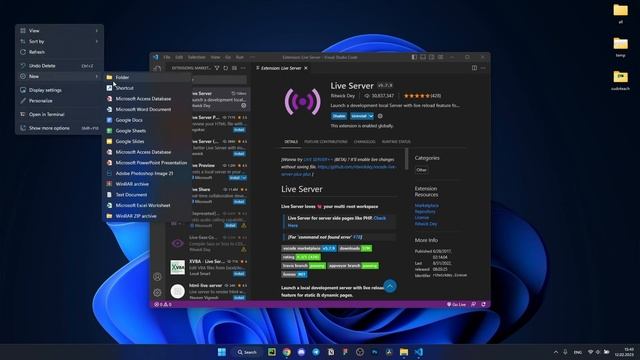Open File Explorer from the taskbar
The width and height of the screenshot is (640, 360).
pos(404,352)
